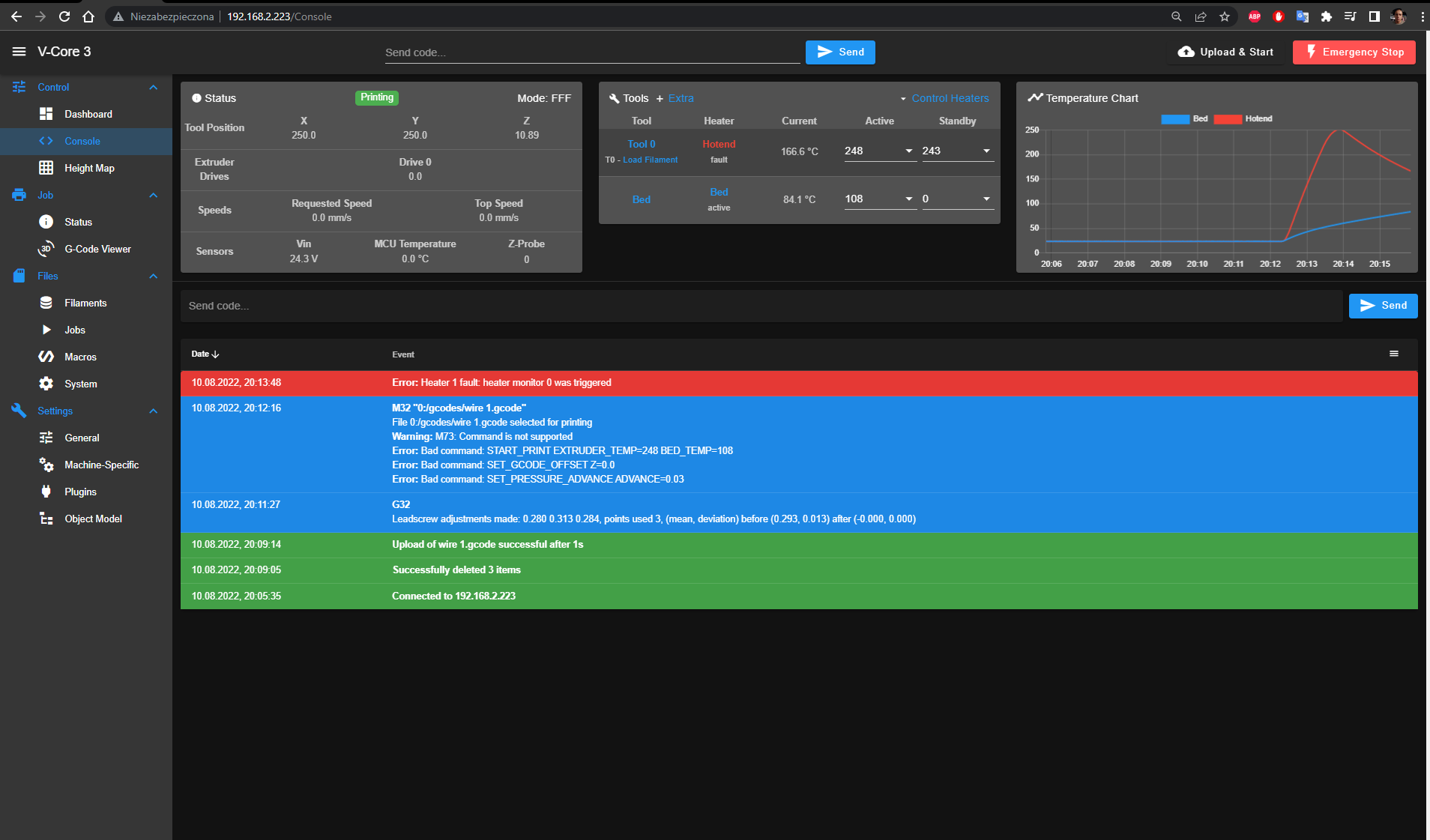This screenshot has height=840, width=1430.
Task: Open browser side panel icon
Action: coord(1375,16)
